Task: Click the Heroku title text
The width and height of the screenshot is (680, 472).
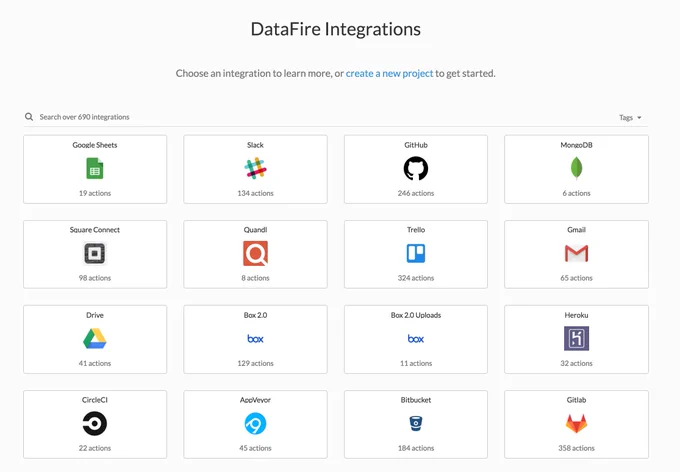Action: (x=576, y=315)
